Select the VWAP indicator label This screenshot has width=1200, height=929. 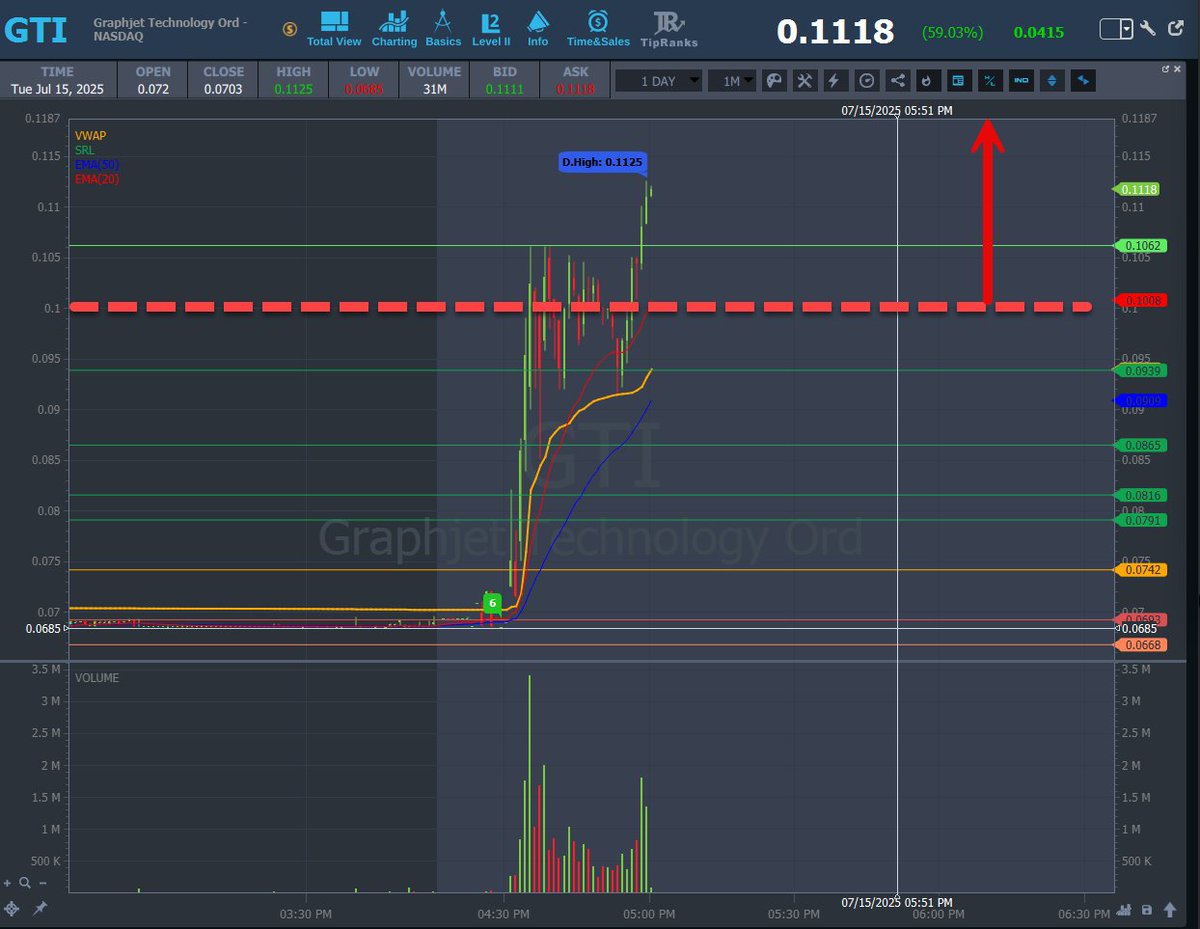click(90, 135)
